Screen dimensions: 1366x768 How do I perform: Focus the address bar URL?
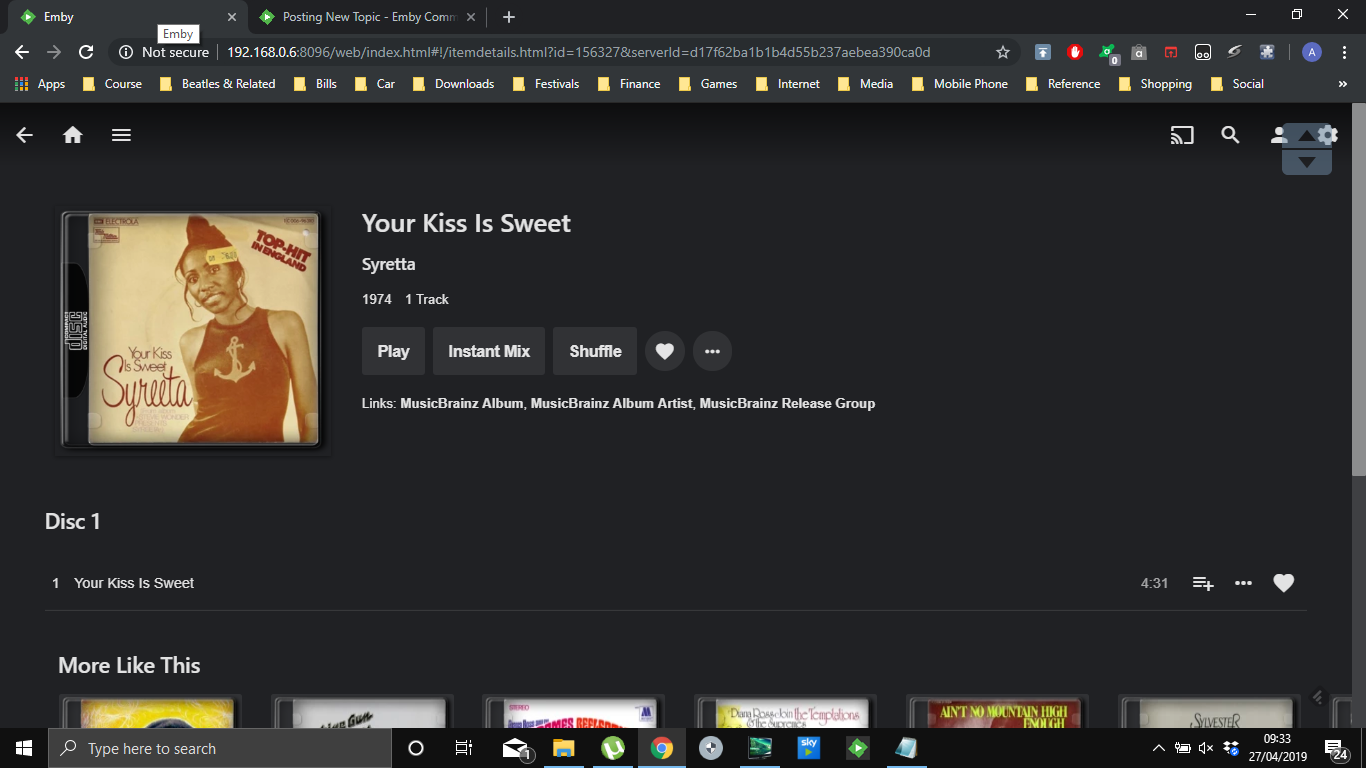pos(579,52)
